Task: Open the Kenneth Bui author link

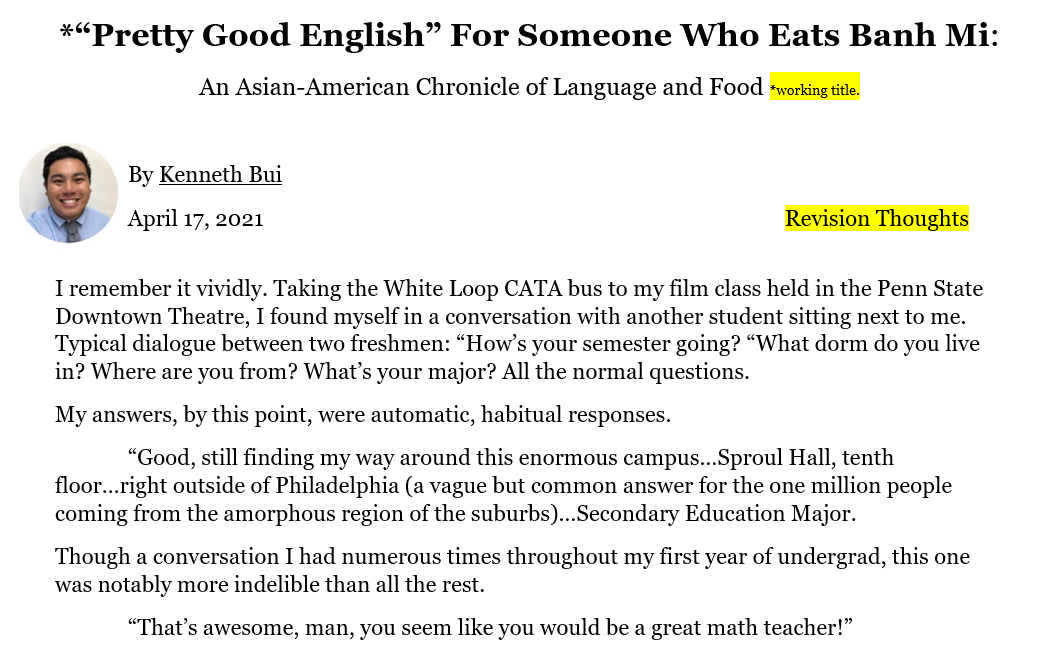Action: [x=220, y=175]
